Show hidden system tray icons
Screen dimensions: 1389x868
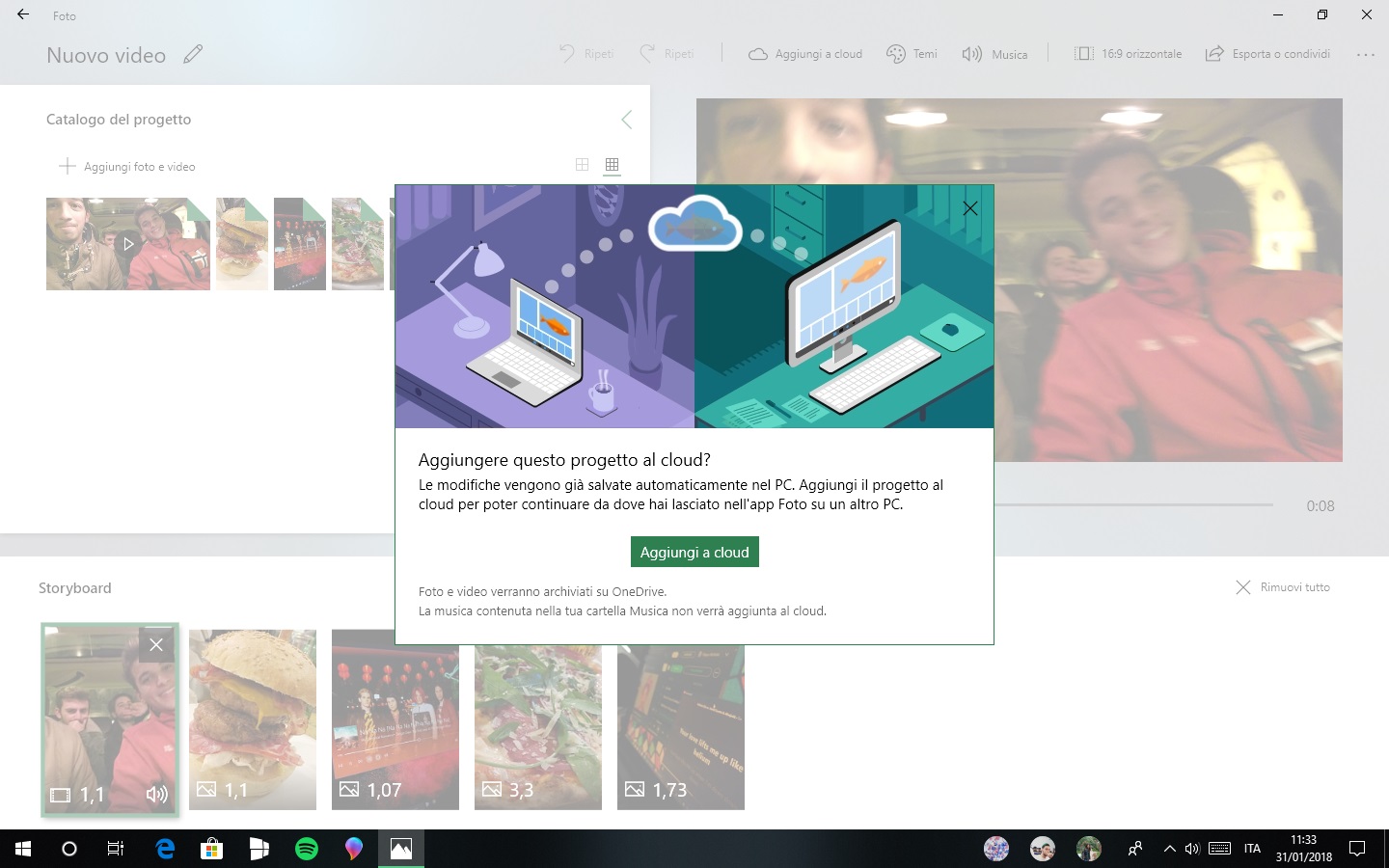[1169, 849]
